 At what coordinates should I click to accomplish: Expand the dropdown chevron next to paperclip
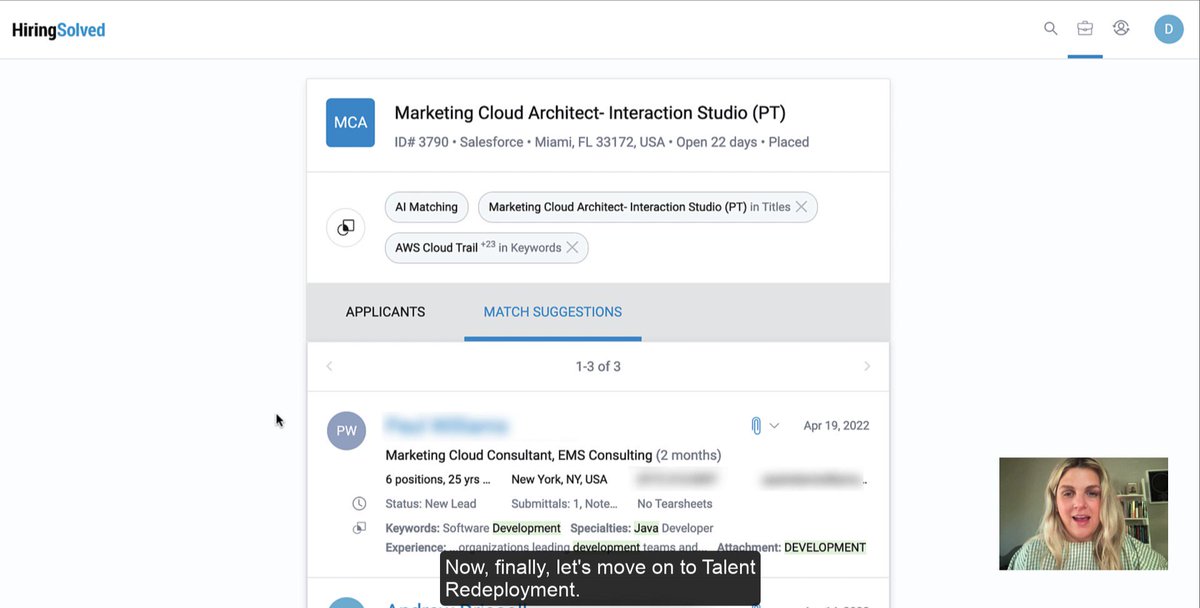click(774, 426)
